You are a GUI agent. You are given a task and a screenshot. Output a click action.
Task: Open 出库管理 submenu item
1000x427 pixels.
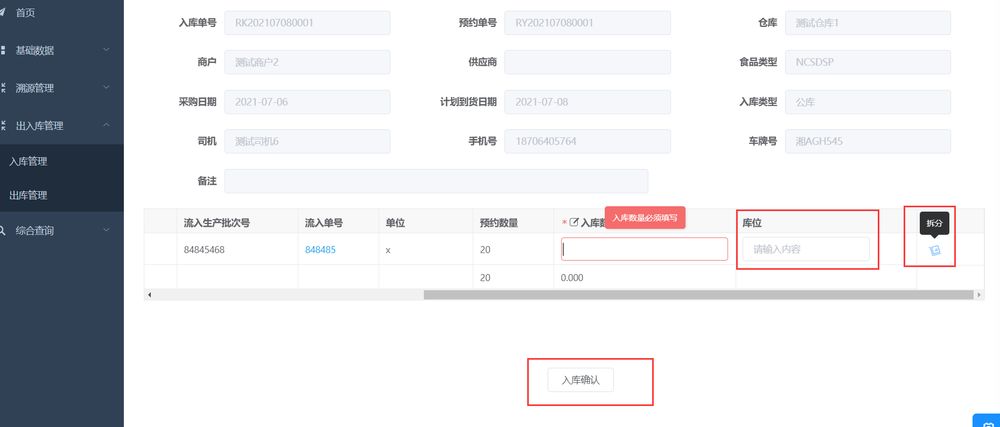click(x=28, y=195)
